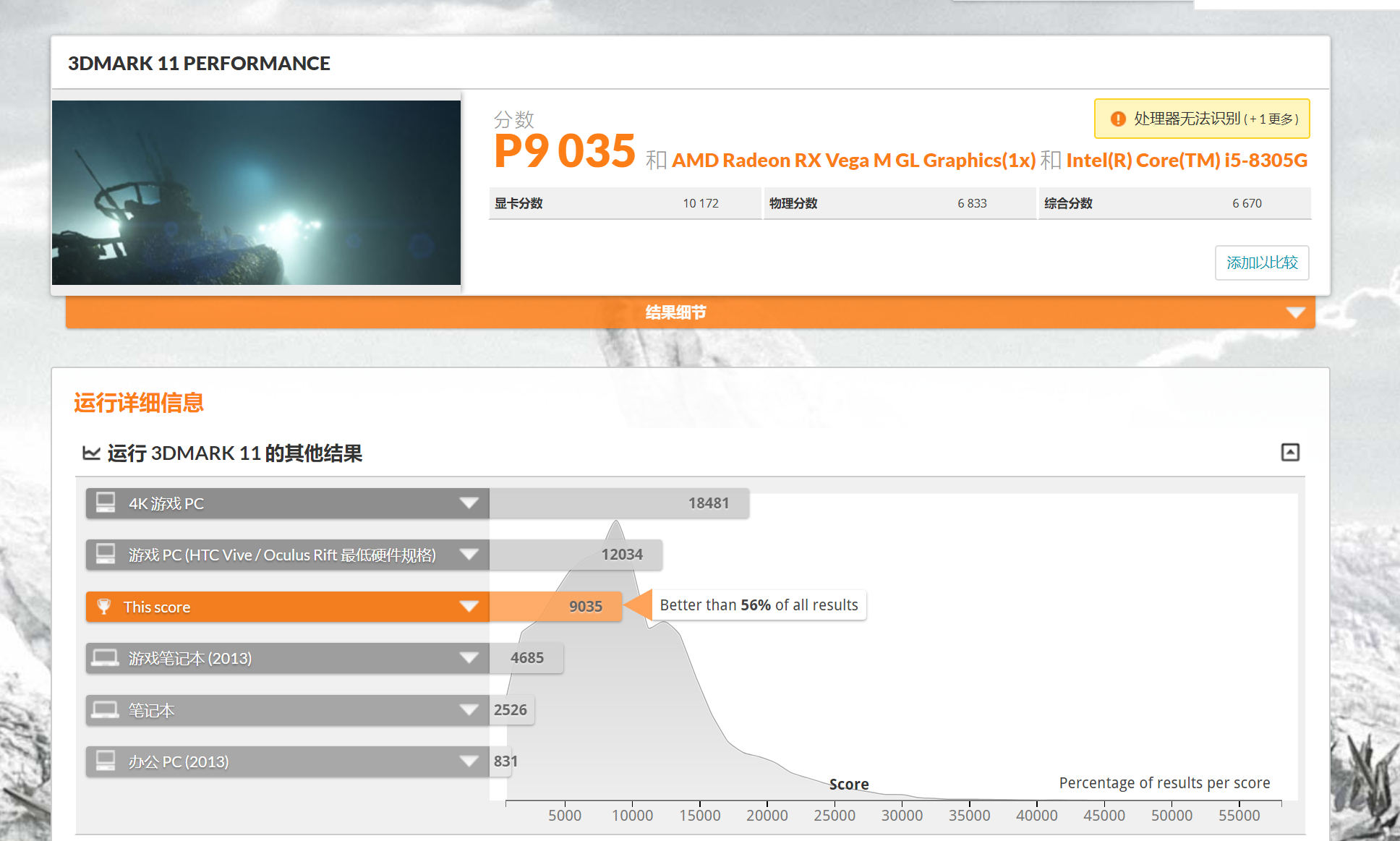This screenshot has height=841, width=1400.
Task: Open the 办公 PC (2013) dropdown
Action: [469, 761]
